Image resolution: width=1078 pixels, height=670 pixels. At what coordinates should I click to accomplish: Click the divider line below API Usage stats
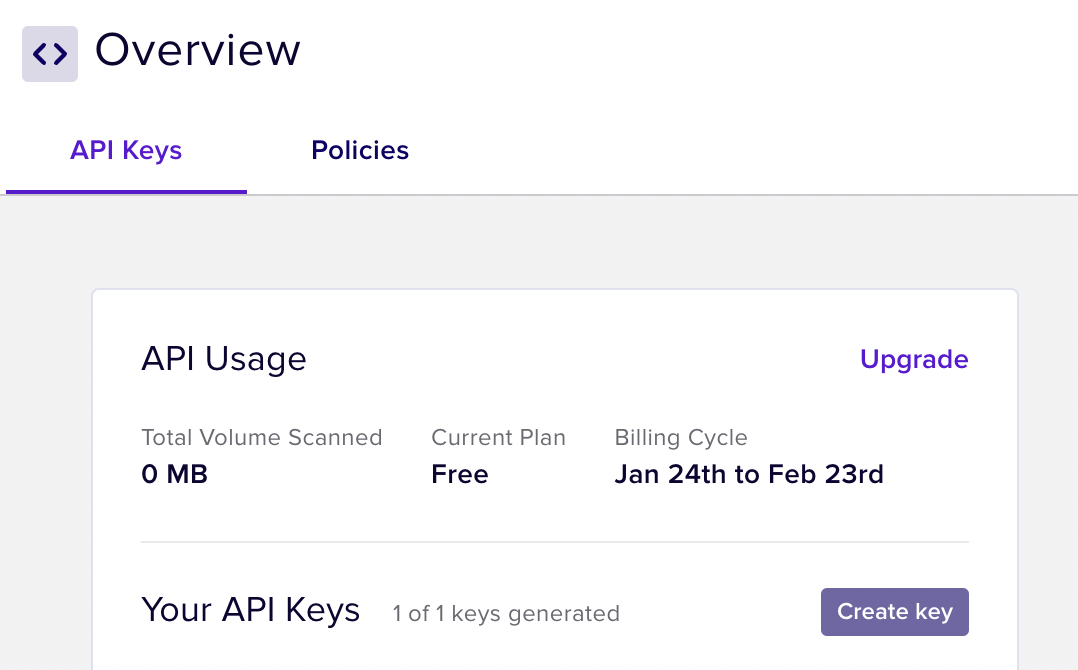(555, 542)
